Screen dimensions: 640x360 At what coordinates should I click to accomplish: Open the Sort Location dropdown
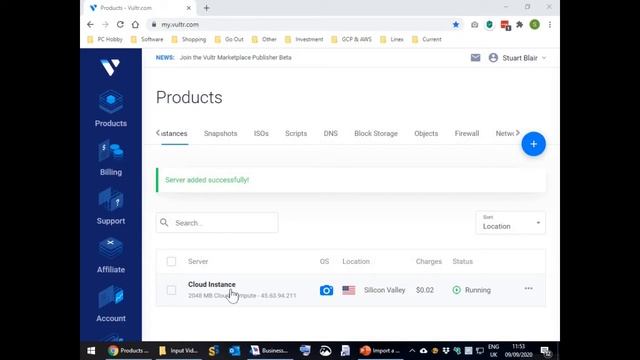pyautogui.click(x=511, y=222)
